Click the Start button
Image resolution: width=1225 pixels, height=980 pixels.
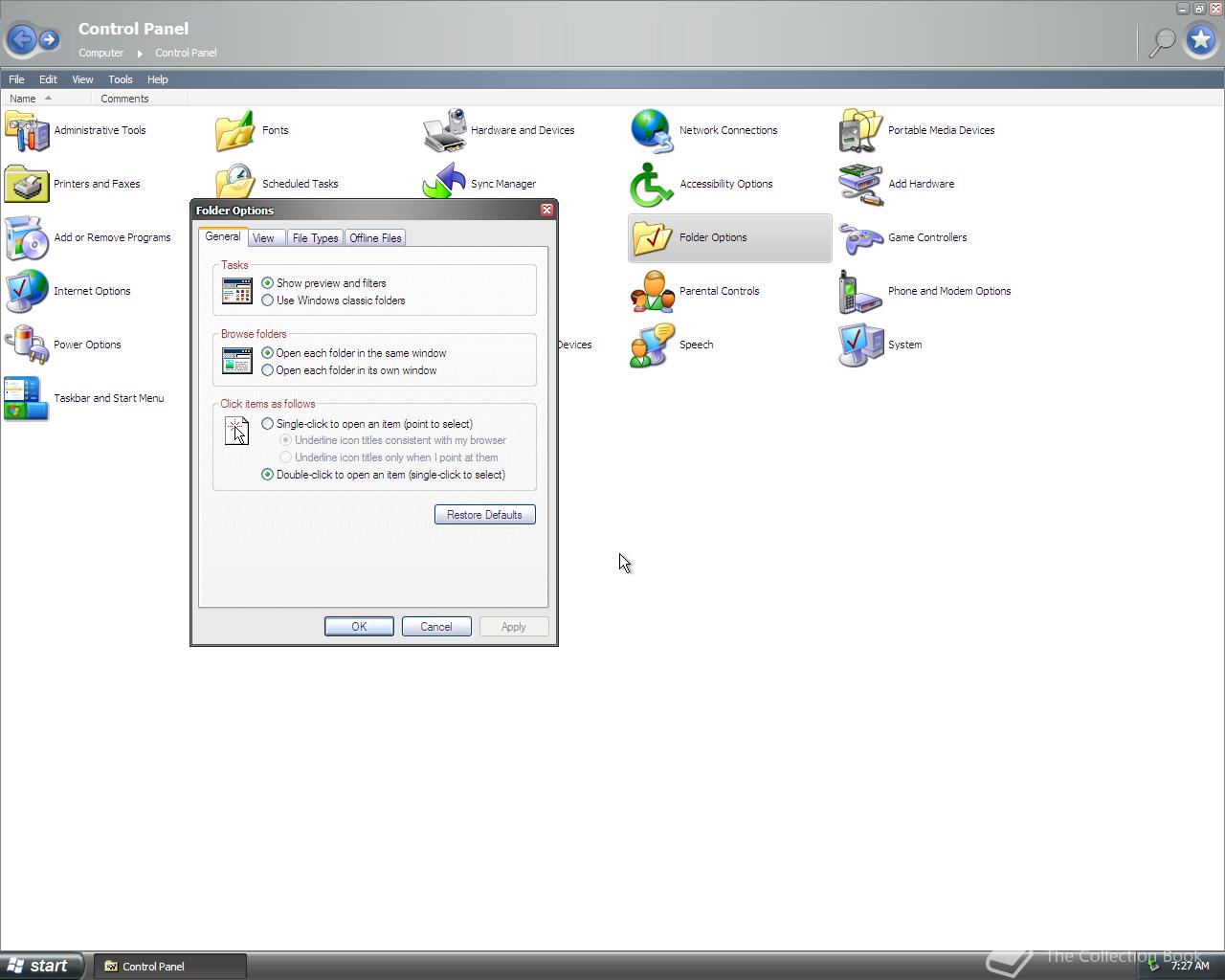click(x=40, y=966)
